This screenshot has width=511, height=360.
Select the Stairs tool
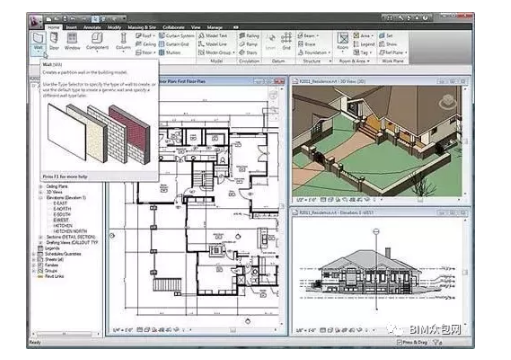coord(248,52)
